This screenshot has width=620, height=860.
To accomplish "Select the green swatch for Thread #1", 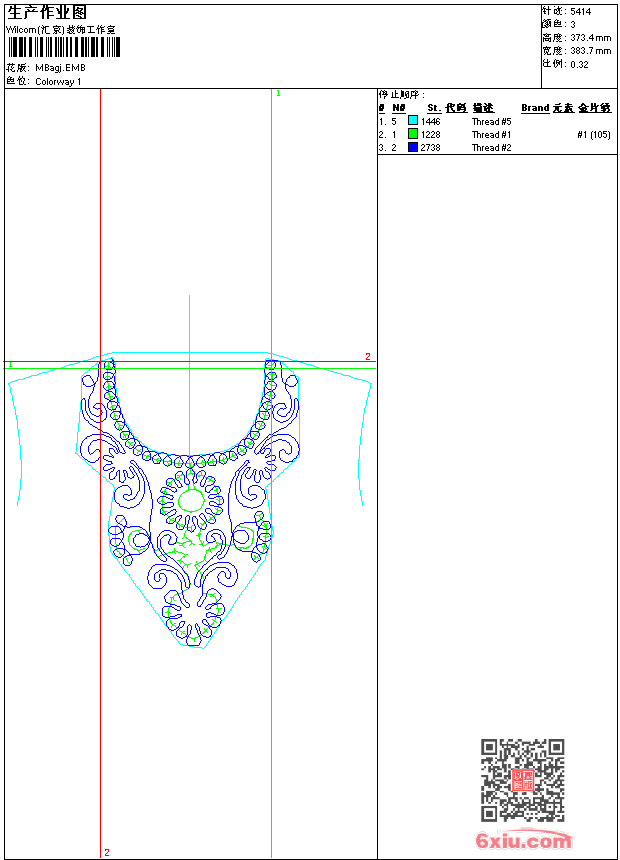I will pyautogui.click(x=412, y=134).
